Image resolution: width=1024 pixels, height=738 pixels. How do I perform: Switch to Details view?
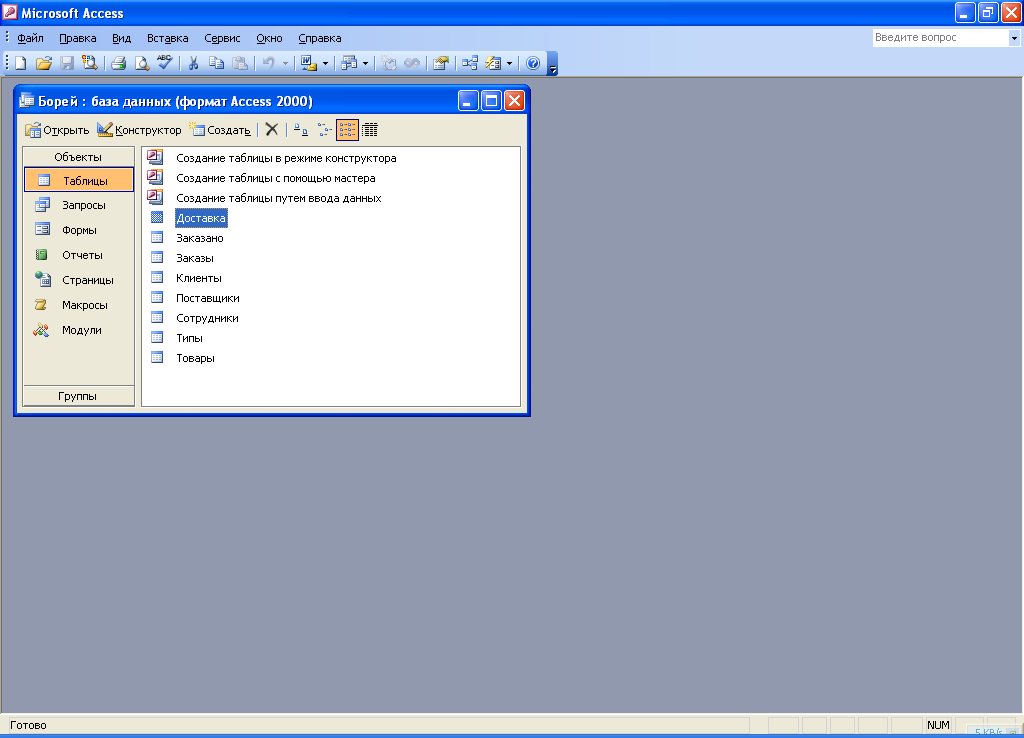(370, 130)
